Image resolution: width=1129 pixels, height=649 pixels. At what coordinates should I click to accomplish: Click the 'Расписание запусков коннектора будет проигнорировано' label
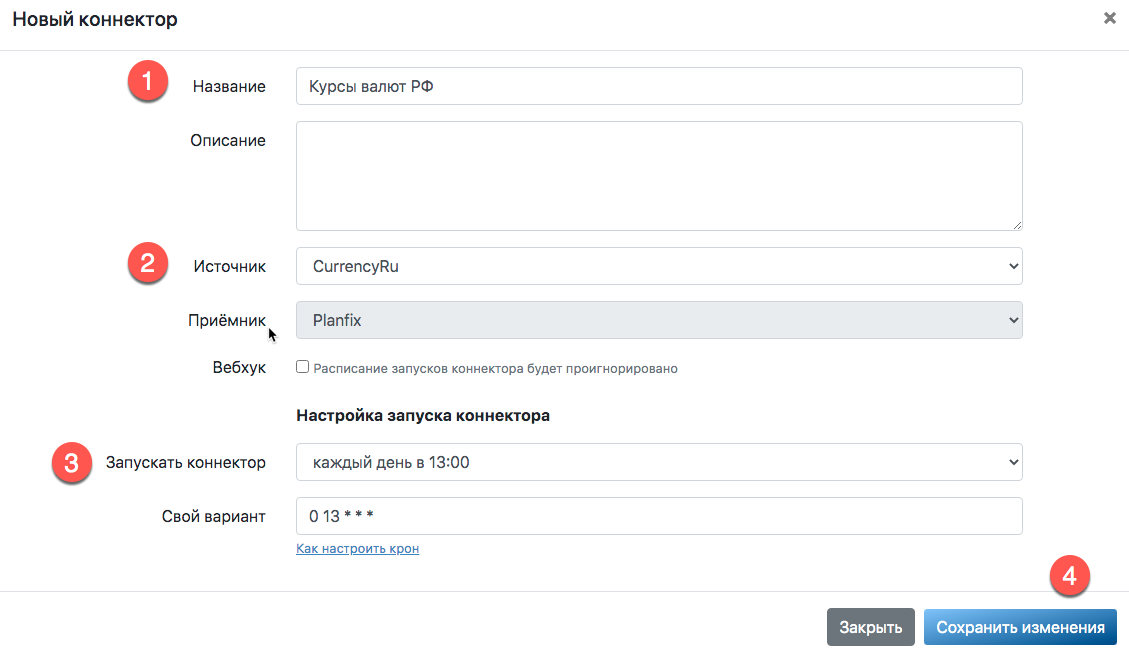495,368
